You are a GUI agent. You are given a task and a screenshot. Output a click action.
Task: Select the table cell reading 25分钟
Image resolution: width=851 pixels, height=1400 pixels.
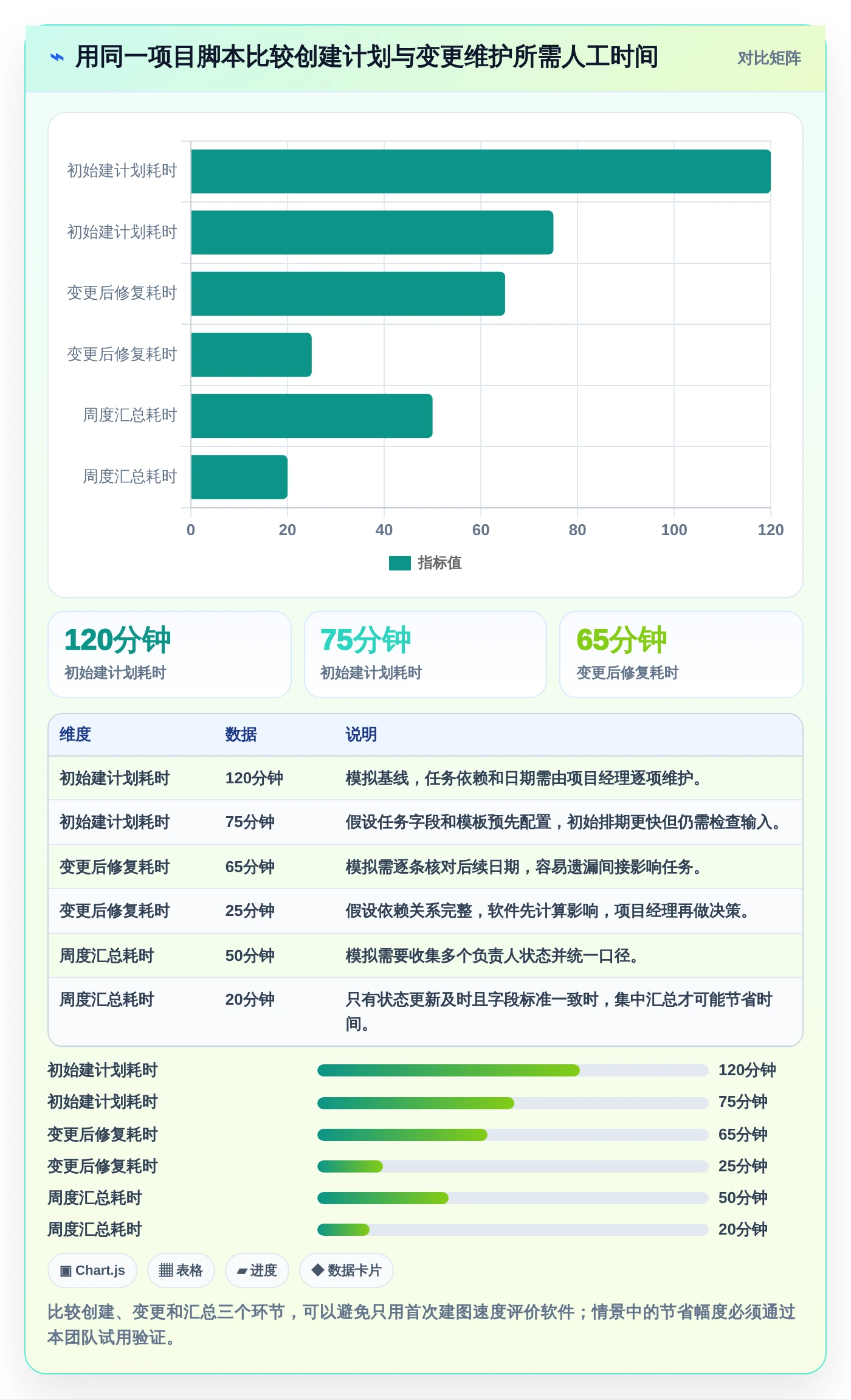click(x=250, y=911)
